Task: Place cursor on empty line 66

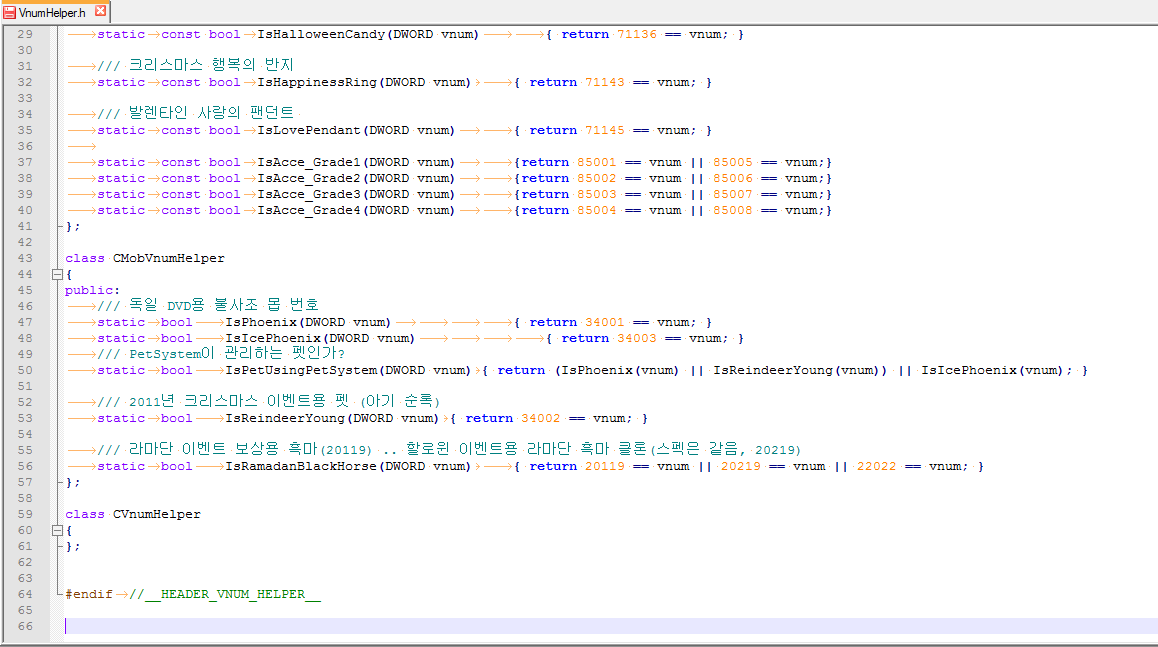Action: (x=610, y=626)
